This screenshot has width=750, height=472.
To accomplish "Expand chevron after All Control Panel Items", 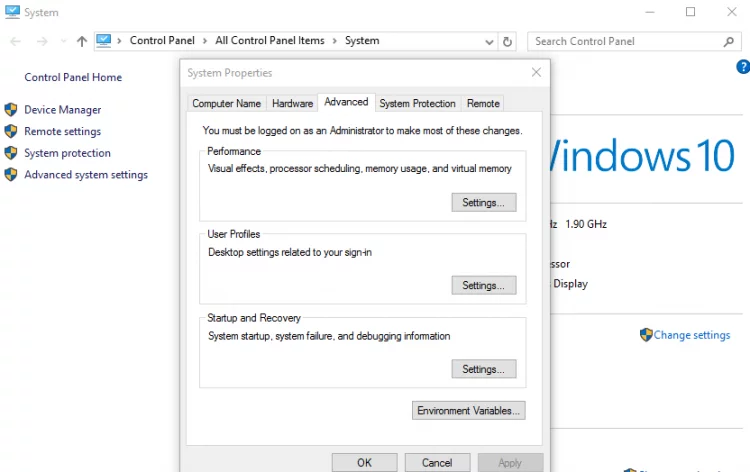I will tap(334, 41).
